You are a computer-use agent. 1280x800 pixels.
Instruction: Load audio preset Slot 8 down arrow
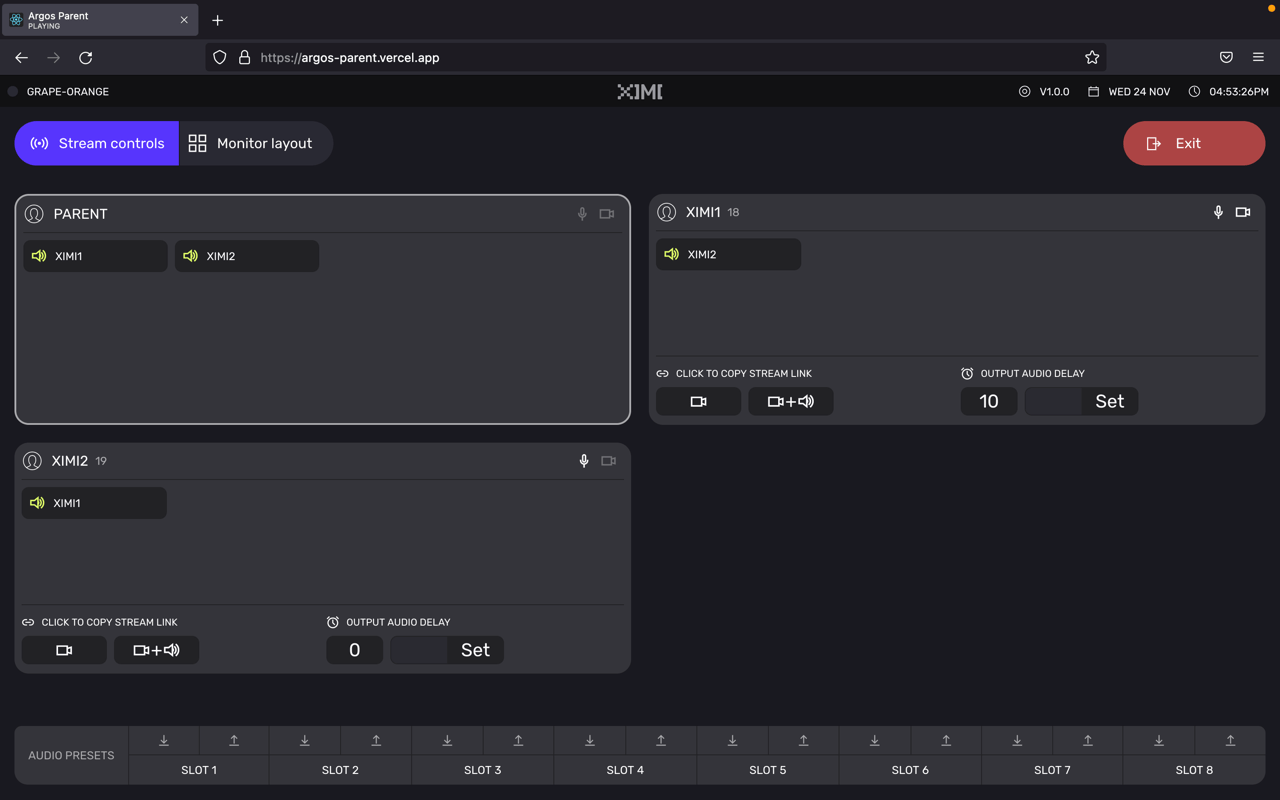coord(1159,740)
